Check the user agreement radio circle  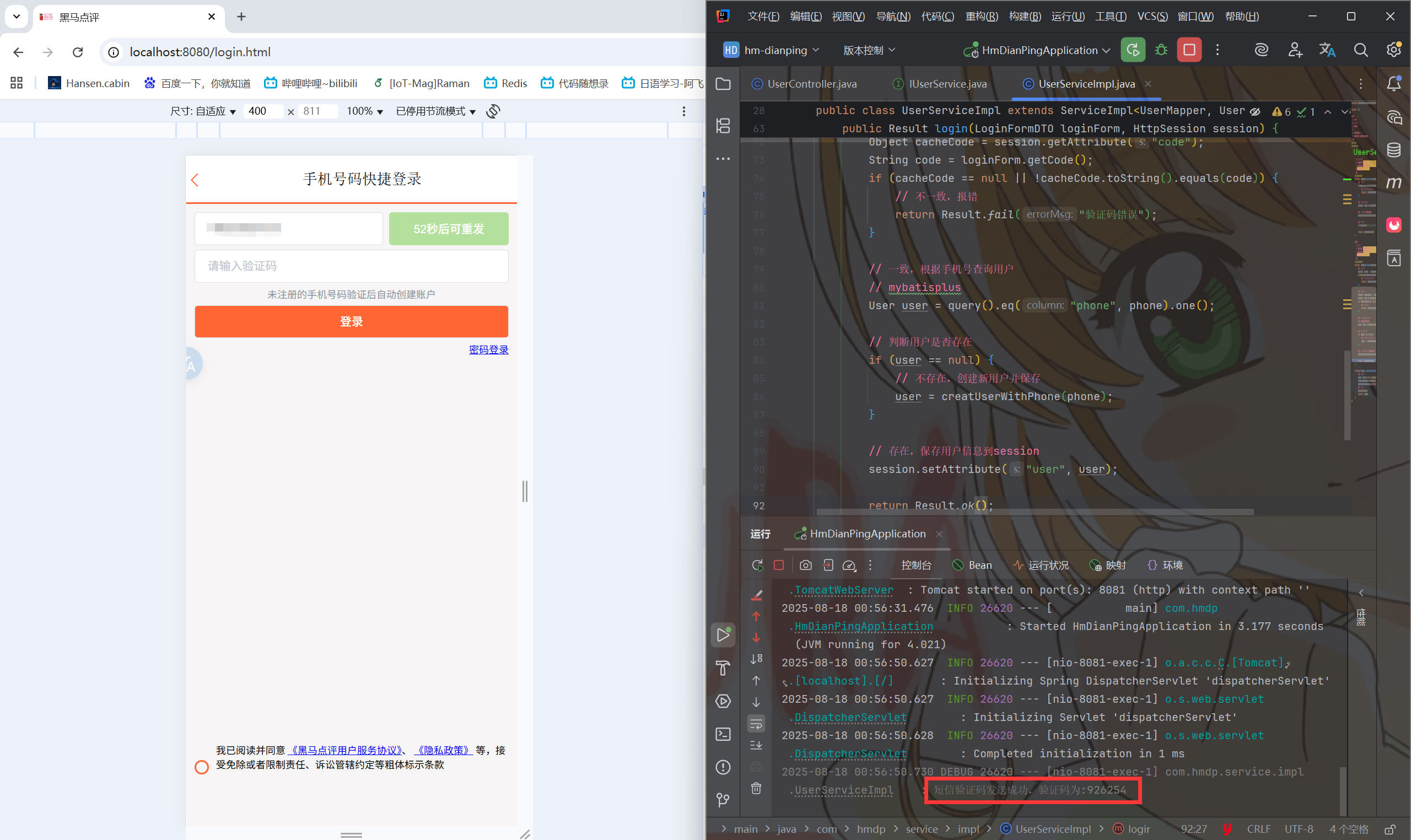pyautogui.click(x=202, y=767)
